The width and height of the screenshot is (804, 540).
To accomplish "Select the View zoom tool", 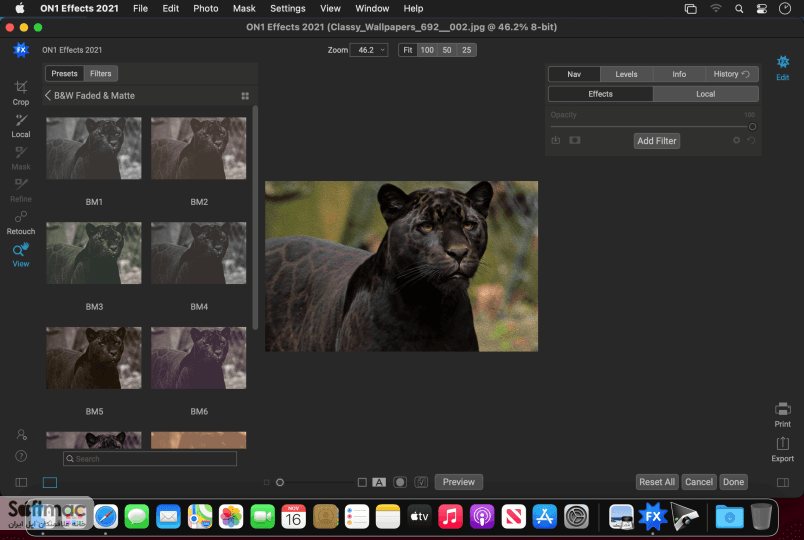I will click(x=21, y=255).
